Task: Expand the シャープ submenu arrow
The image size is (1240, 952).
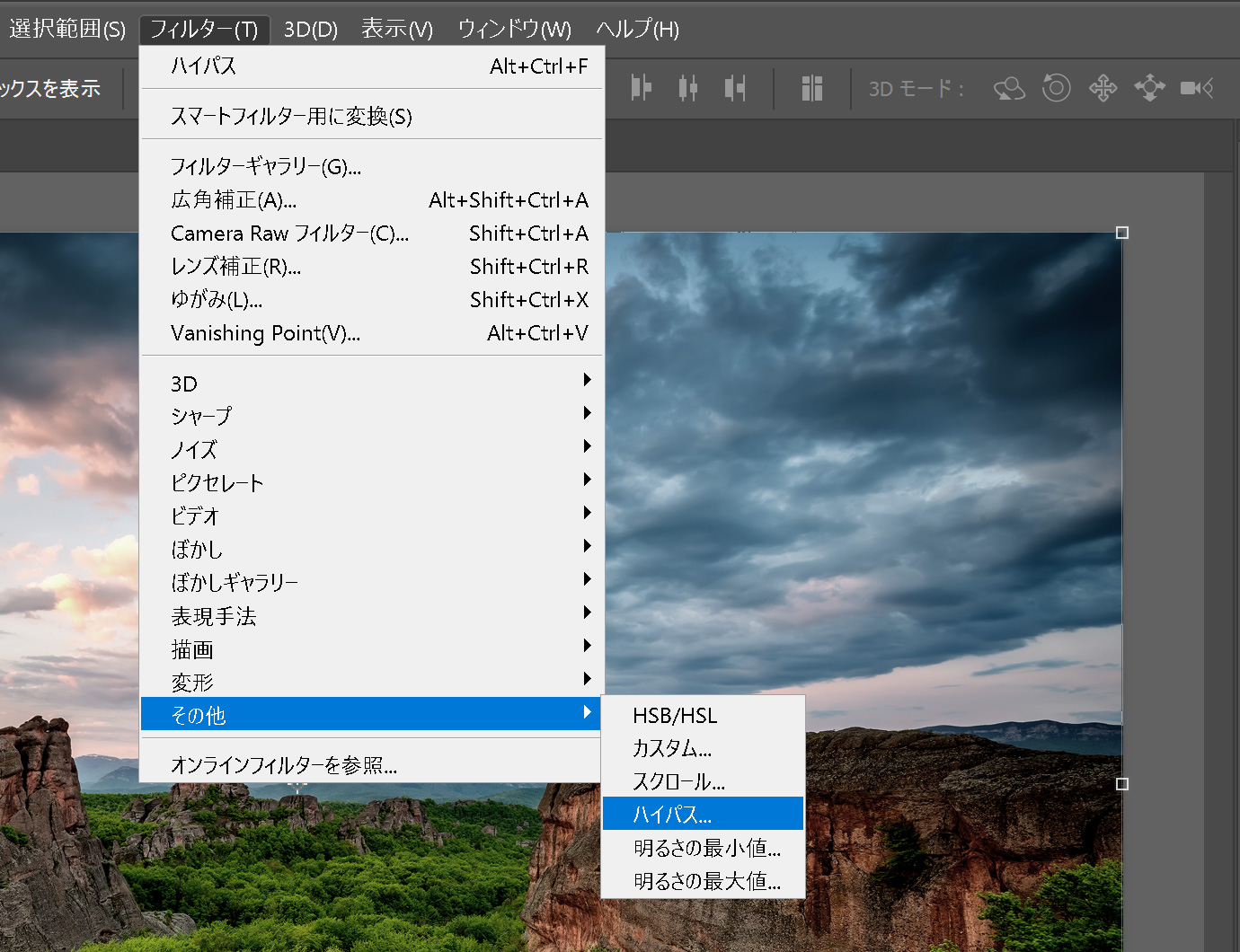Action: [x=587, y=413]
